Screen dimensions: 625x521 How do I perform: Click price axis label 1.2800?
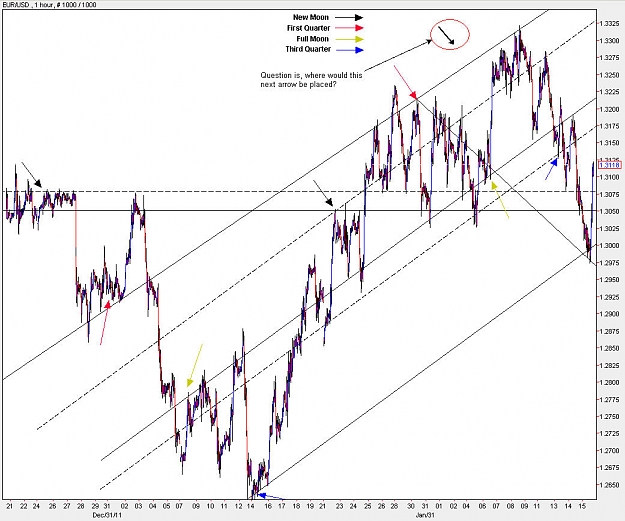click(x=609, y=383)
